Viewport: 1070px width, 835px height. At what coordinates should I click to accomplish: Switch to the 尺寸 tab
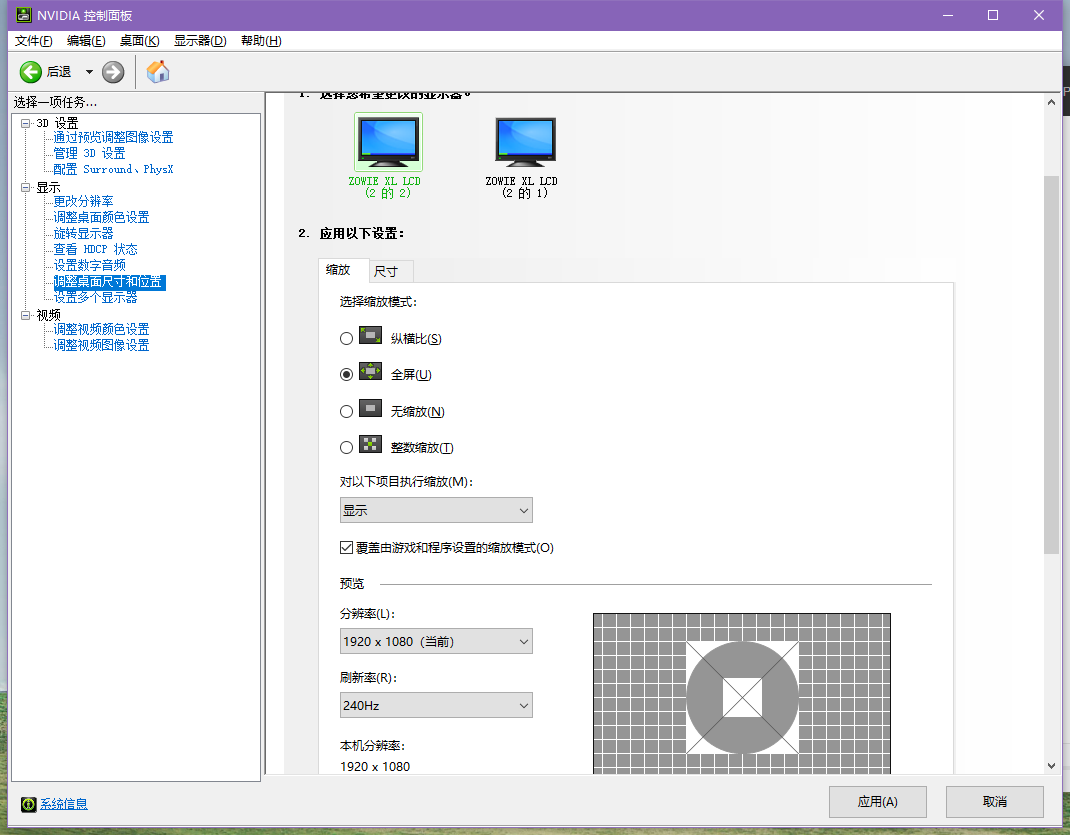coord(391,272)
